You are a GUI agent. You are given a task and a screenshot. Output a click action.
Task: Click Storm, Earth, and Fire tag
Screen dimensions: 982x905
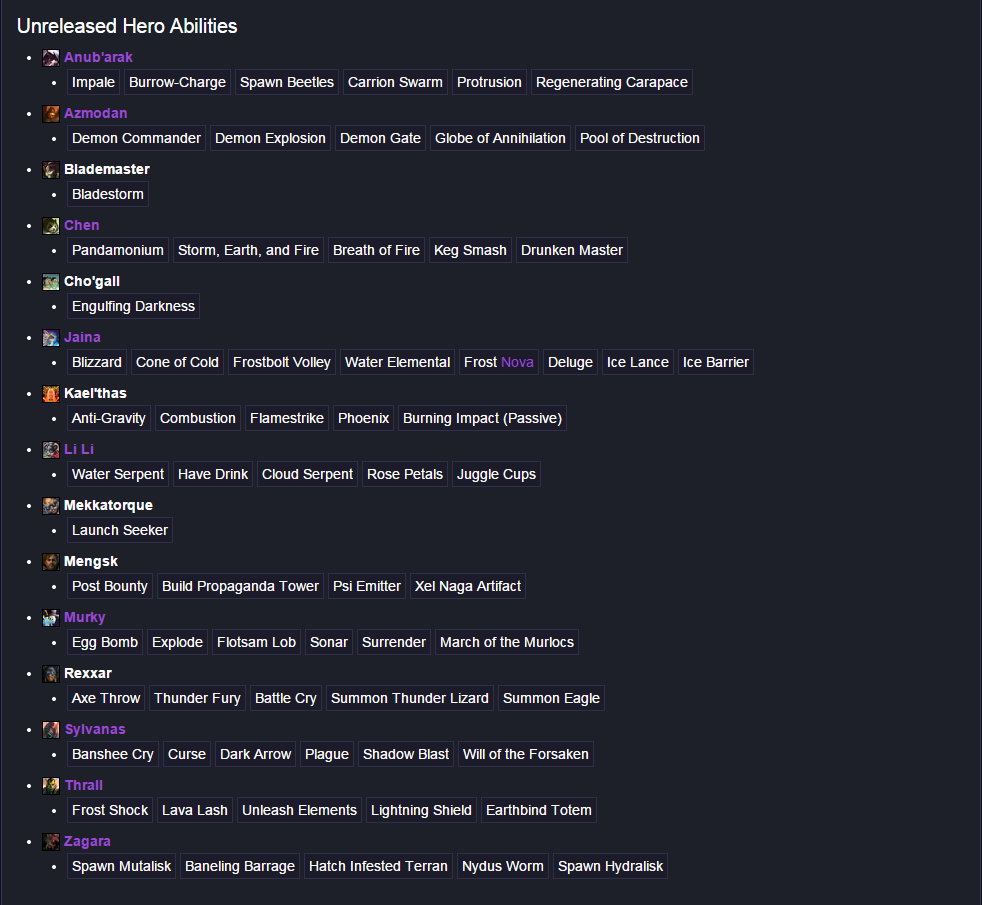pyautogui.click(x=248, y=250)
